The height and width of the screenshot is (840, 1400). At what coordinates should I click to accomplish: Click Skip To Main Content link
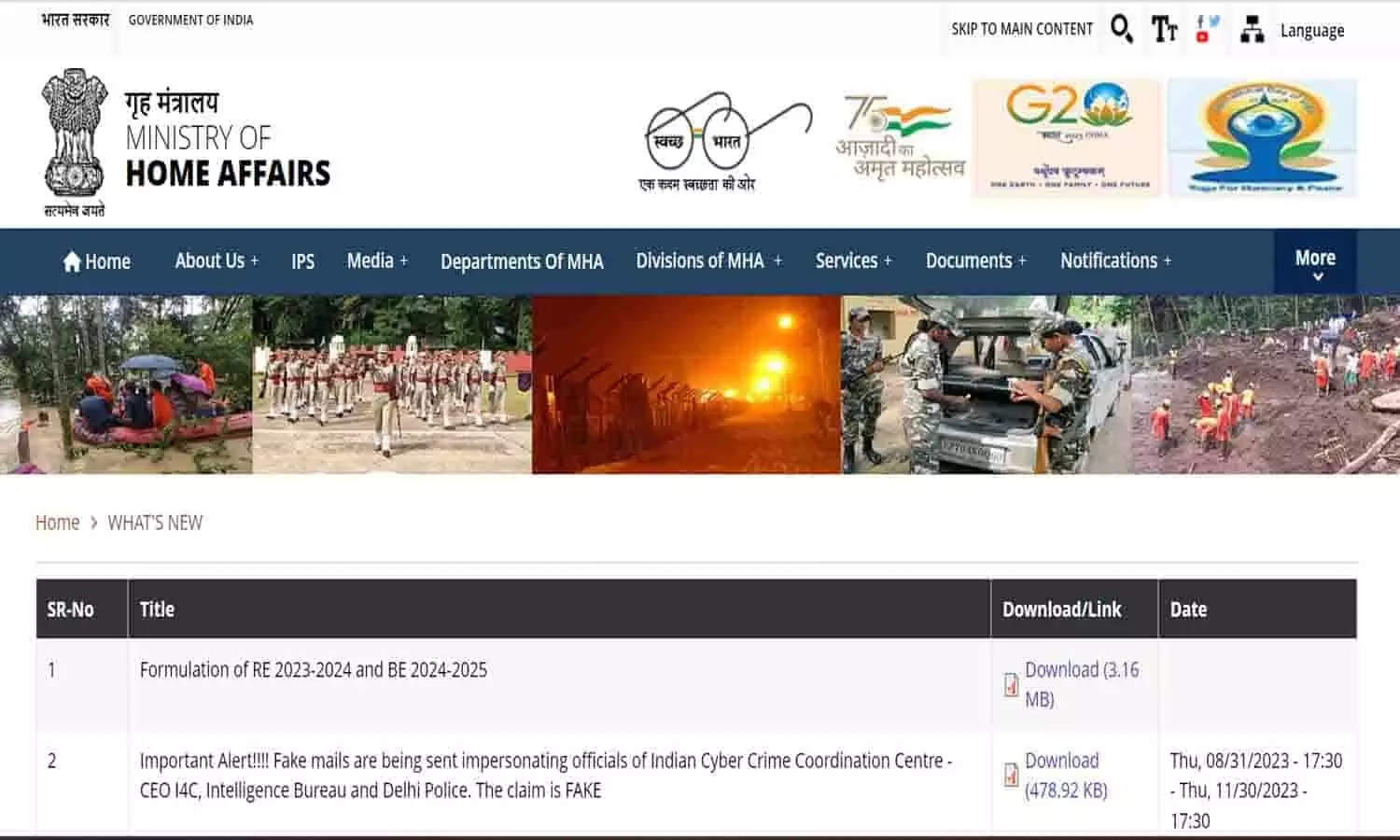coord(1022,29)
